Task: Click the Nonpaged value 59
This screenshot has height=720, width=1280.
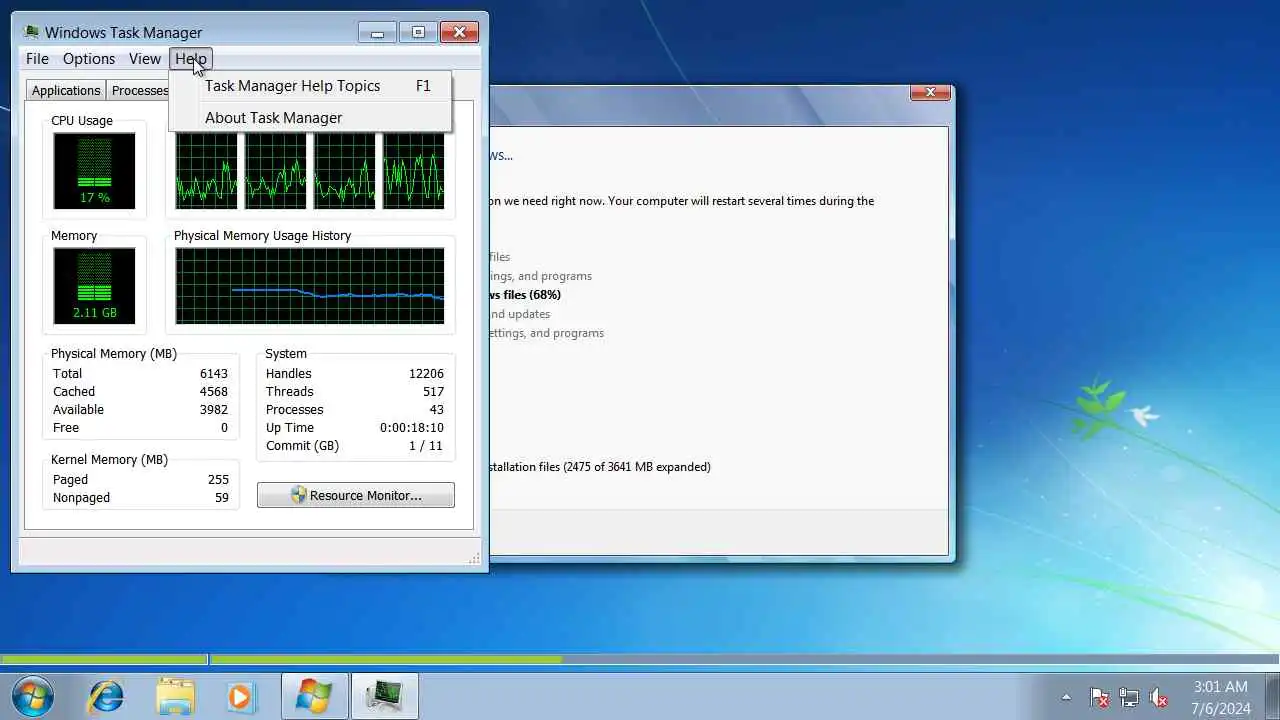Action: click(222, 498)
